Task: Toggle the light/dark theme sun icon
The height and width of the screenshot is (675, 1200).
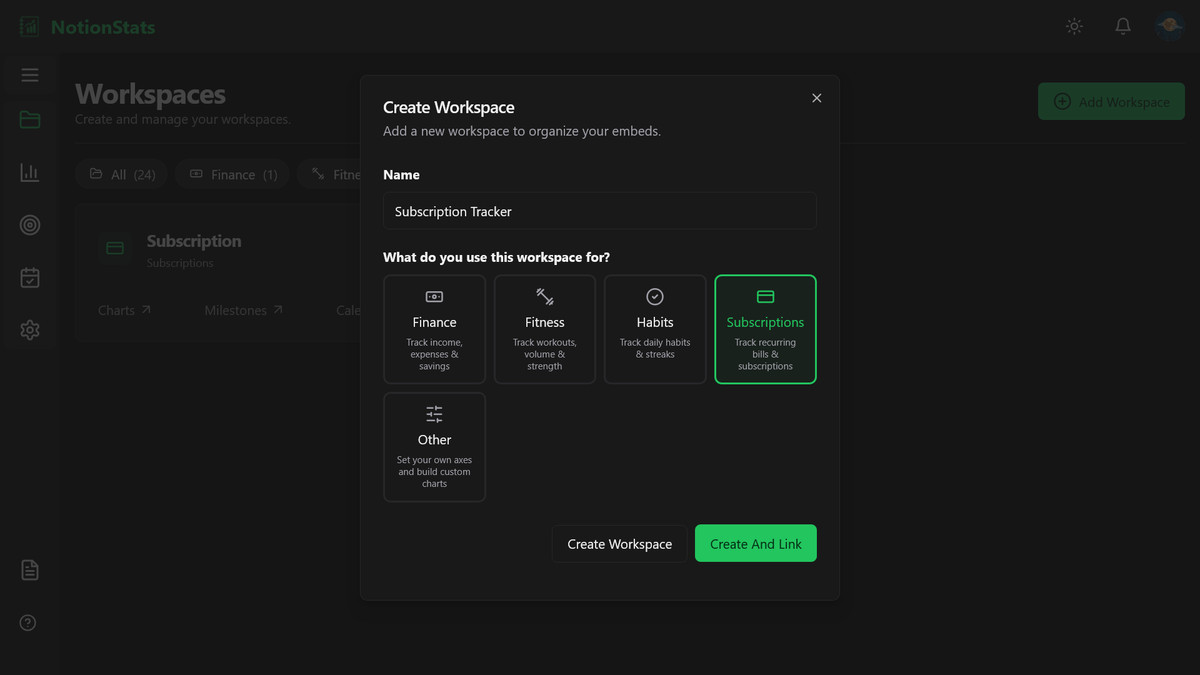Action: [x=1074, y=27]
